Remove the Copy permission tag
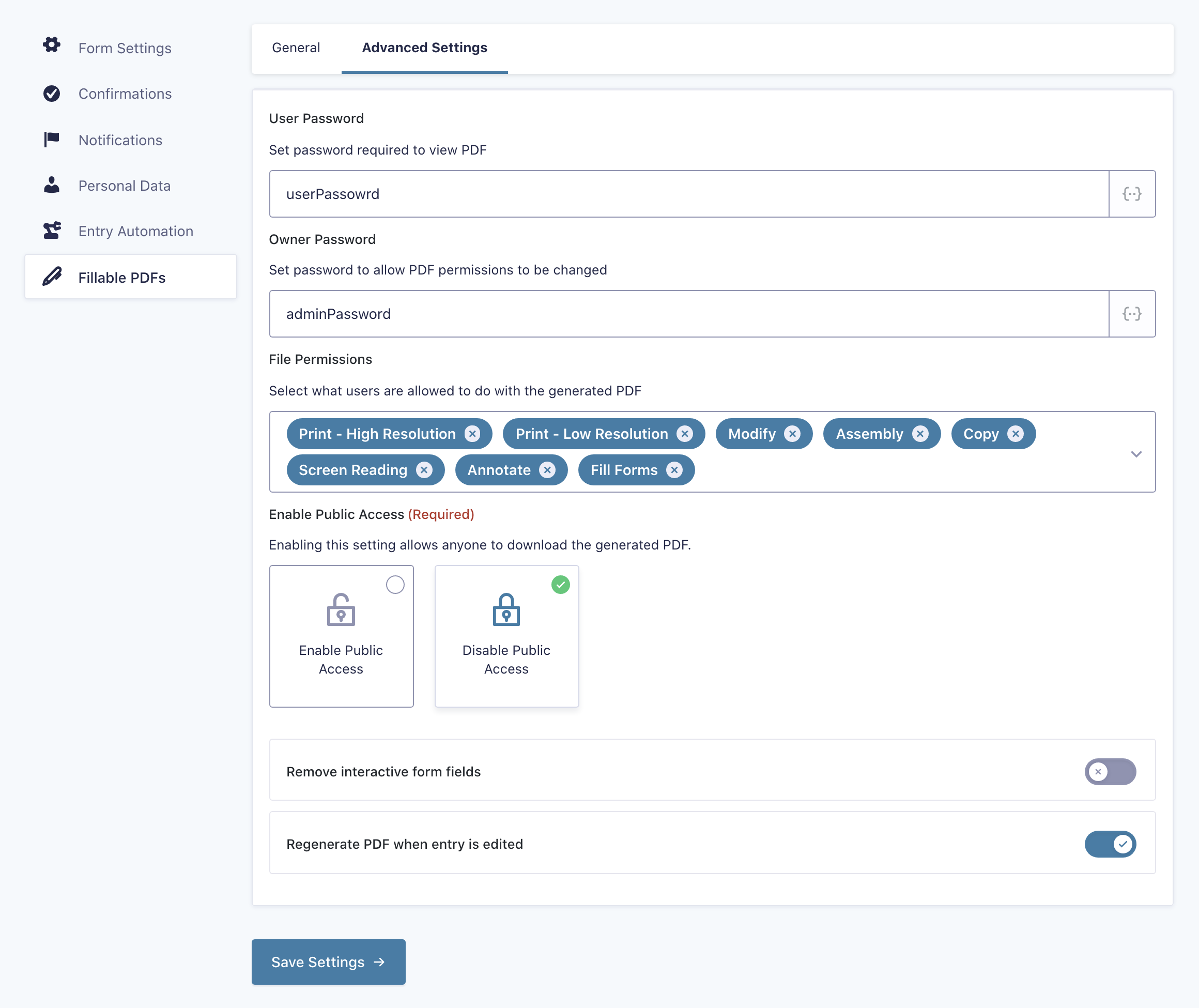 [x=1015, y=434]
